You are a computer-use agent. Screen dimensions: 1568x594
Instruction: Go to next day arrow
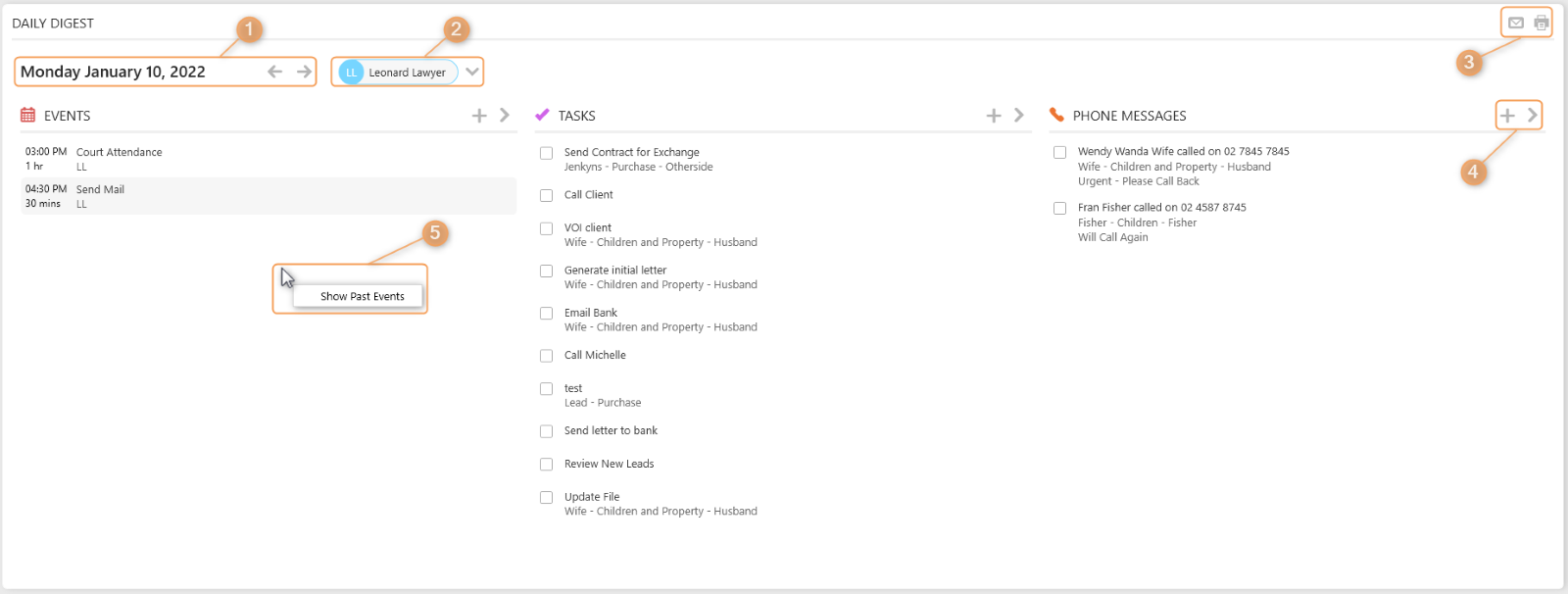point(304,72)
